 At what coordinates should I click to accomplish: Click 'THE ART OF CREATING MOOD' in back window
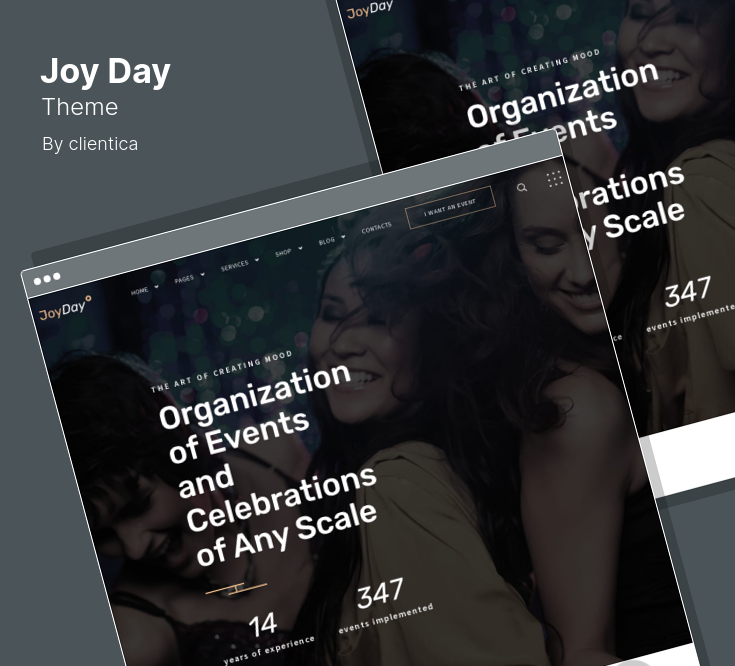pyautogui.click(x=529, y=69)
